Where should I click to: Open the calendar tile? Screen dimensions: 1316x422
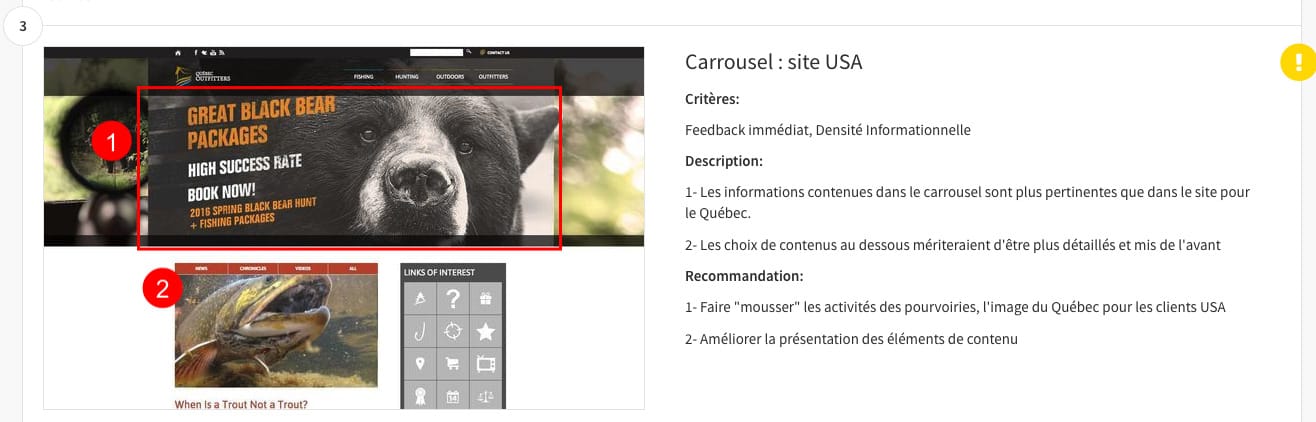point(453,396)
